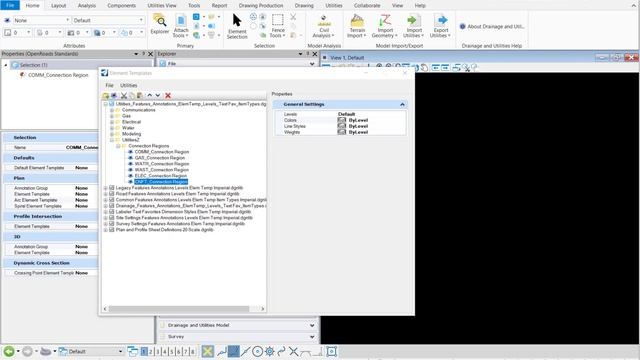
Task: Expand the Electrical folder
Action: [111, 122]
